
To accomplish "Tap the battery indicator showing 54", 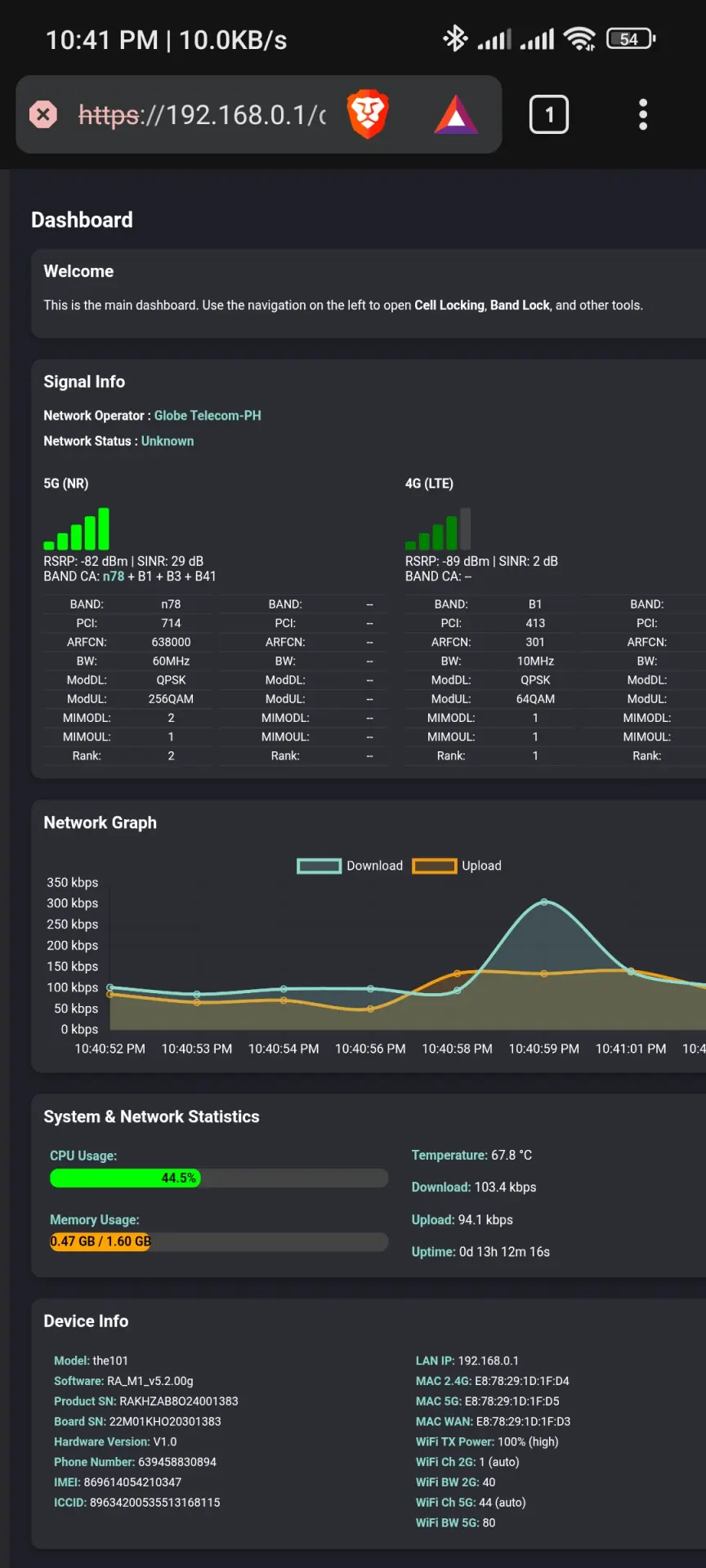I will (631, 38).
